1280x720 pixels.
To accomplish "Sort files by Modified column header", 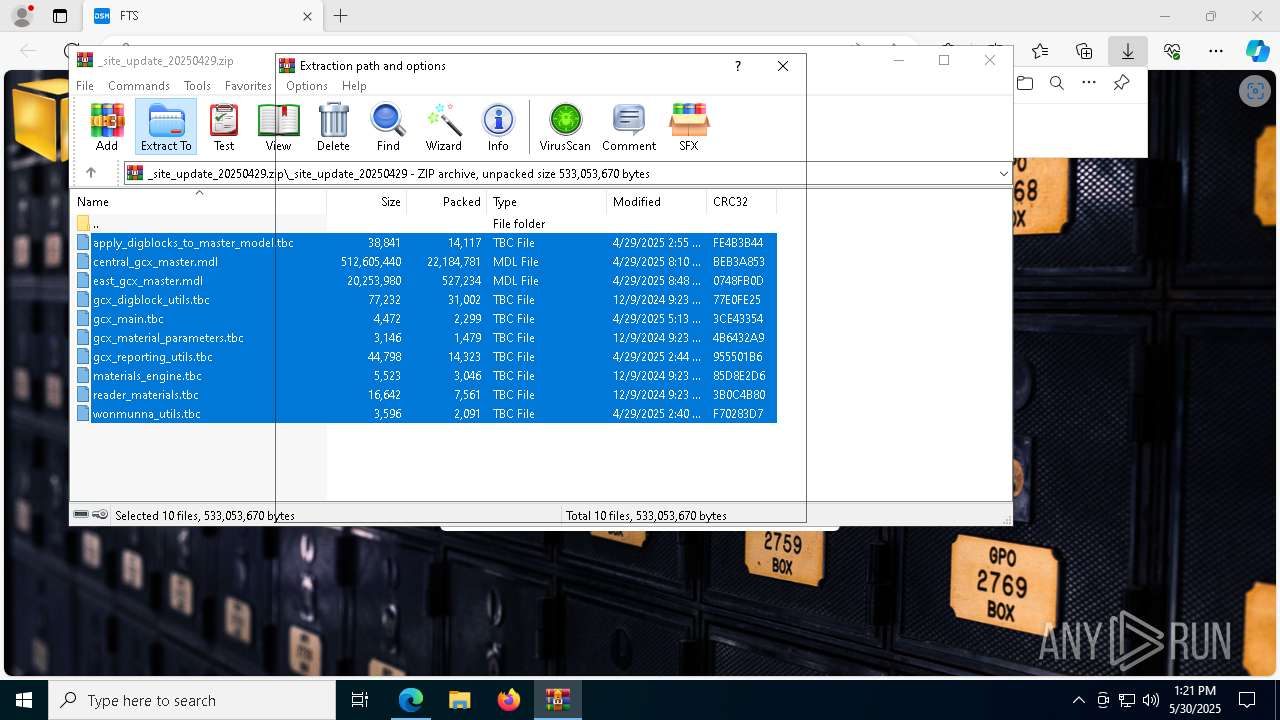I will (656, 202).
